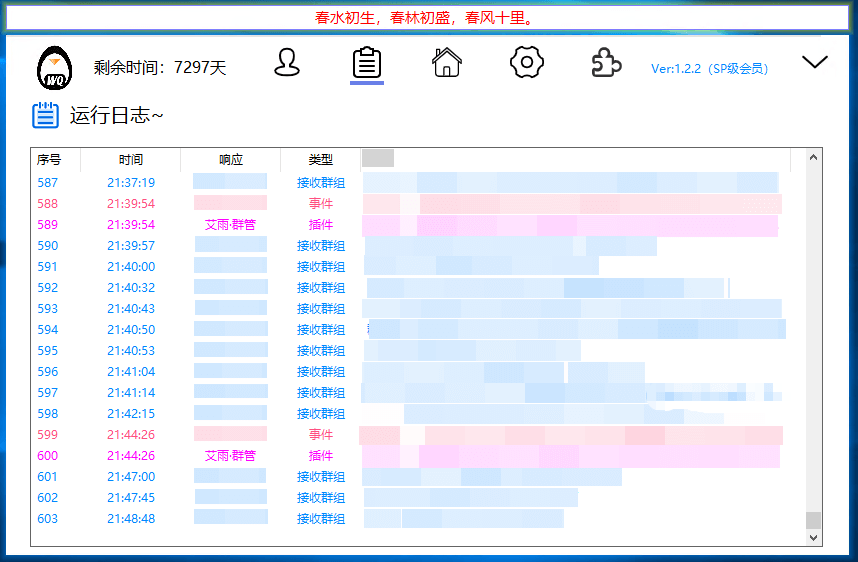The height and width of the screenshot is (562, 858).
Task: Click the 响应 column header
Action: (x=230, y=159)
